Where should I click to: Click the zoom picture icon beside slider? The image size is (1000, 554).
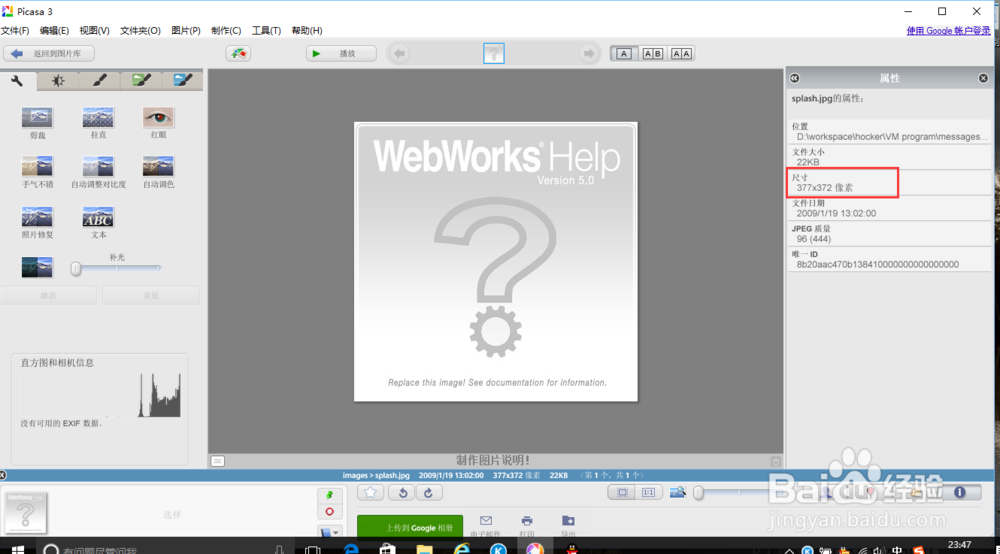click(x=677, y=492)
